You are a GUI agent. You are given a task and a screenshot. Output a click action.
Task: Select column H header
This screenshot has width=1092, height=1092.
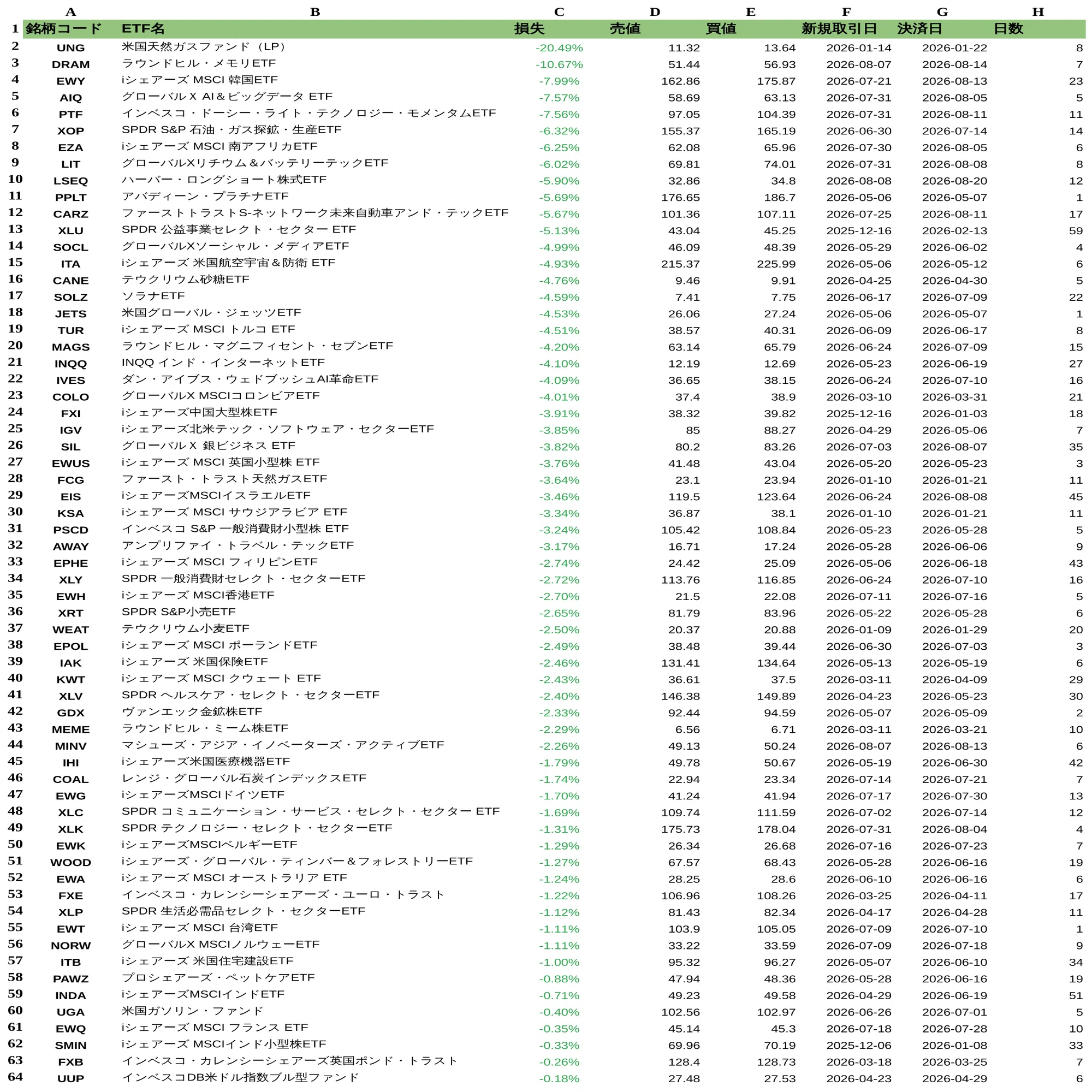[x=1038, y=12]
